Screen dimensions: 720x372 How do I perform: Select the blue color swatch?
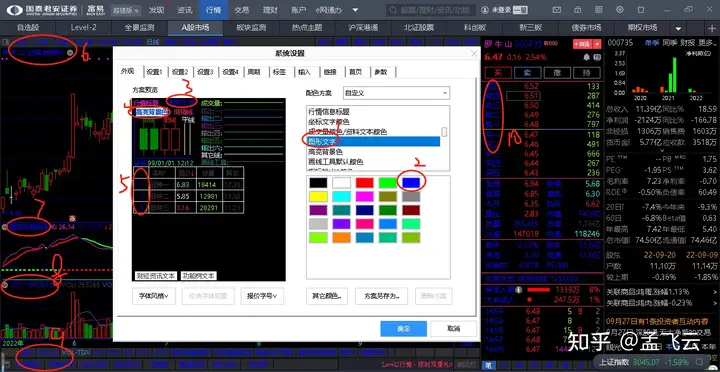tap(411, 183)
